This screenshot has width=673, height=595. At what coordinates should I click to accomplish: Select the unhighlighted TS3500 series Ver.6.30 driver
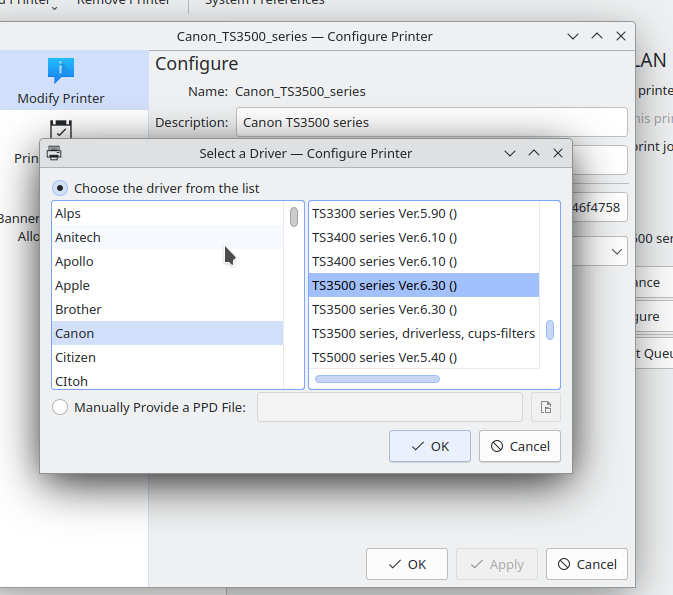coord(424,310)
